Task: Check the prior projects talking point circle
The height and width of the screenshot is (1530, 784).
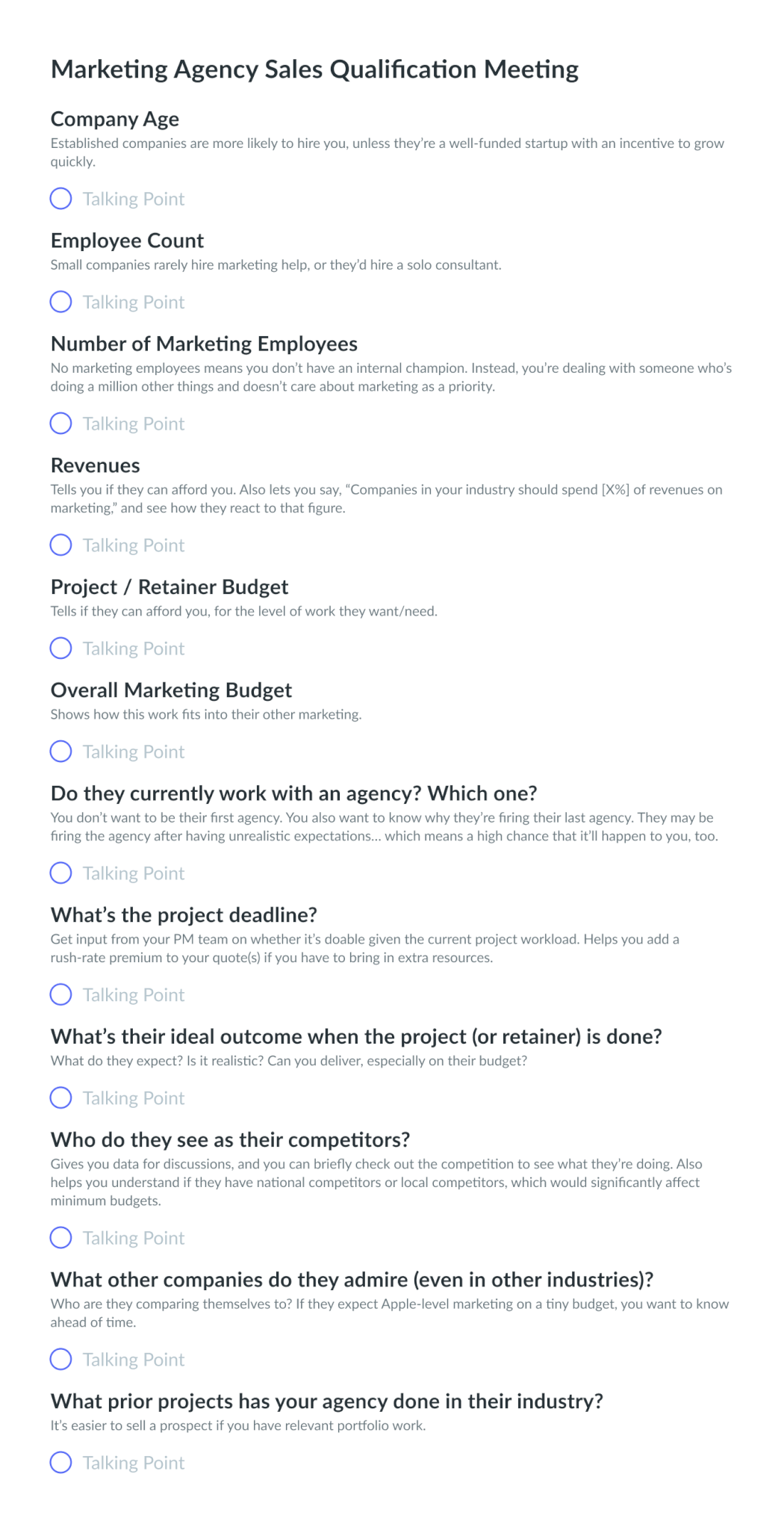Action: 60,1463
